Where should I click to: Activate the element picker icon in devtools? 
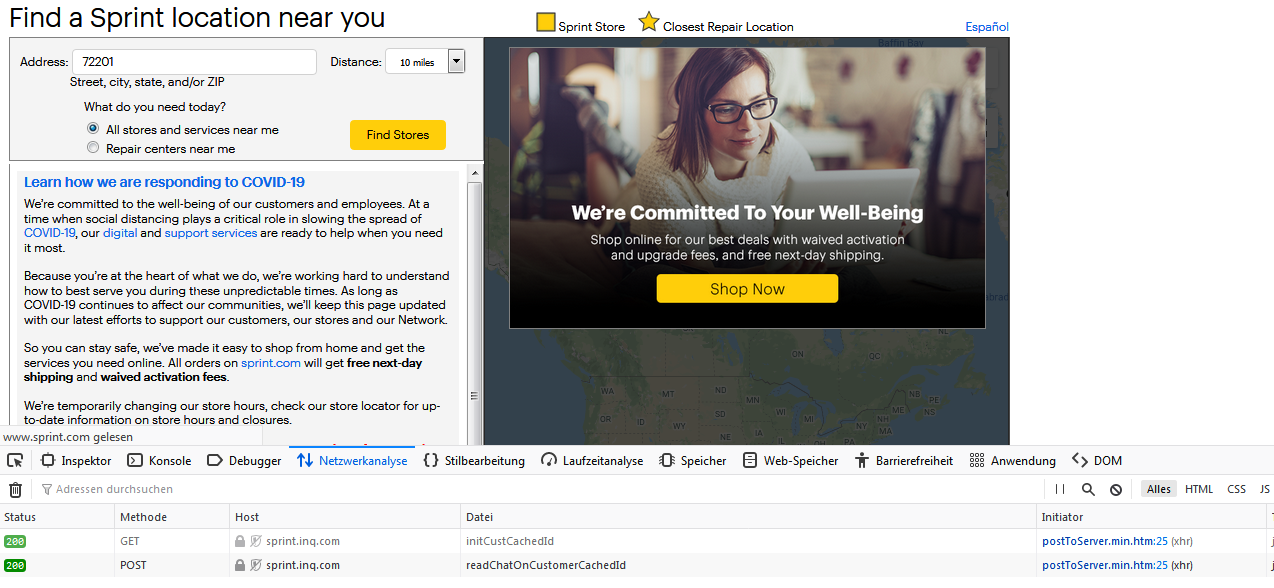click(15, 460)
